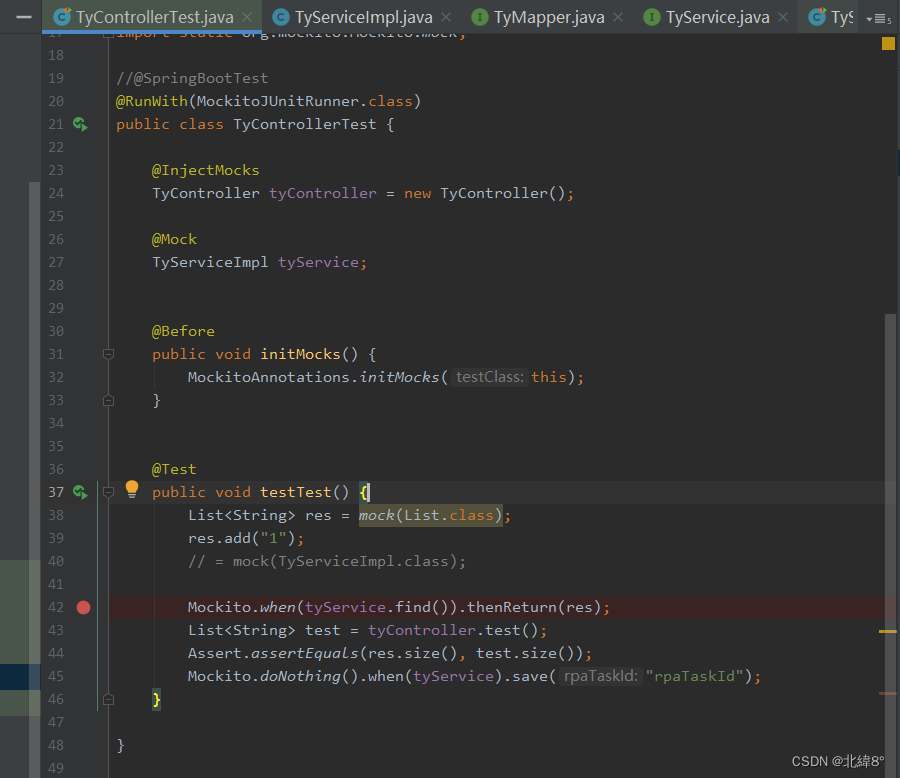900x778 pixels.
Task: Click the fold end marker on line 33
Action: pyautogui.click(x=108, y=400)
